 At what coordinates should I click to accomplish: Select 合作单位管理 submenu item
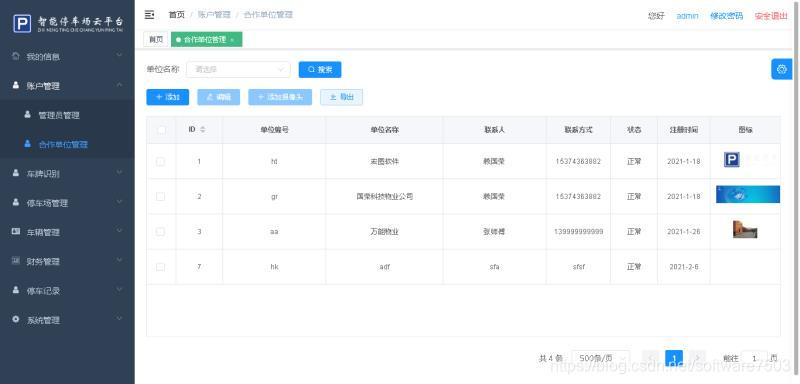click(67, 144)
